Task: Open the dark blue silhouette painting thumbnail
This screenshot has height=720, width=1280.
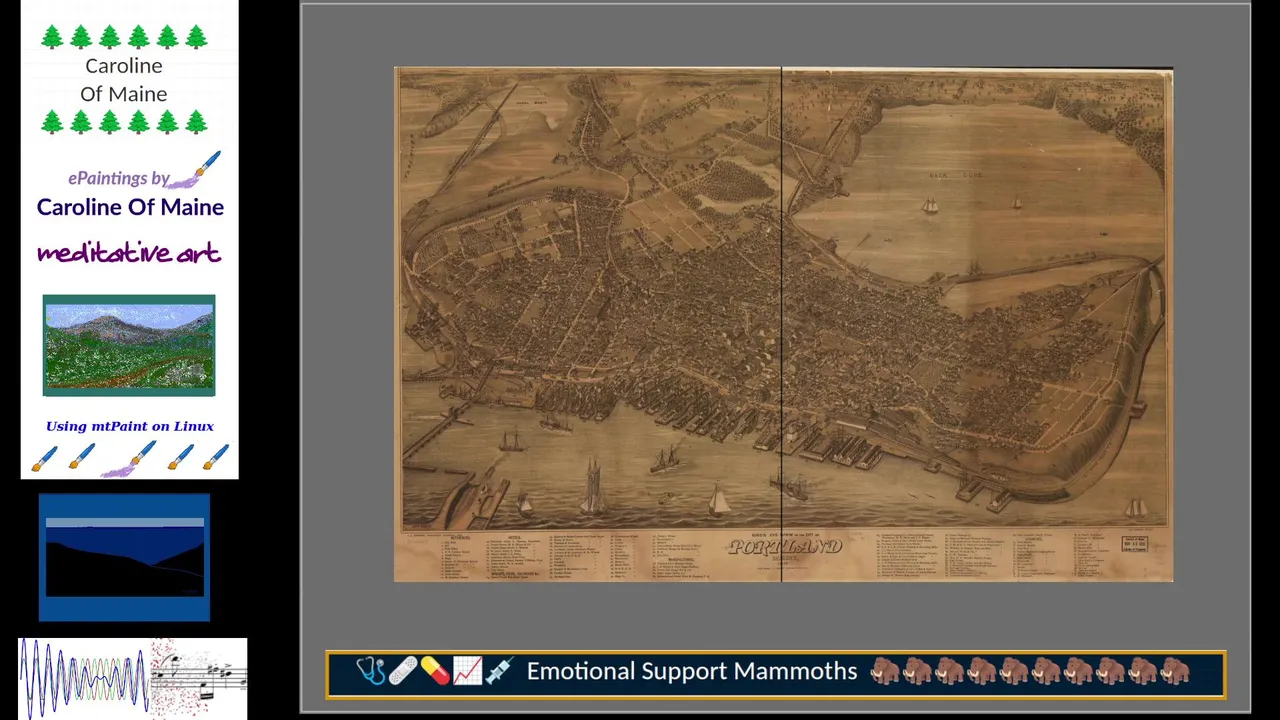Action: 124,557
